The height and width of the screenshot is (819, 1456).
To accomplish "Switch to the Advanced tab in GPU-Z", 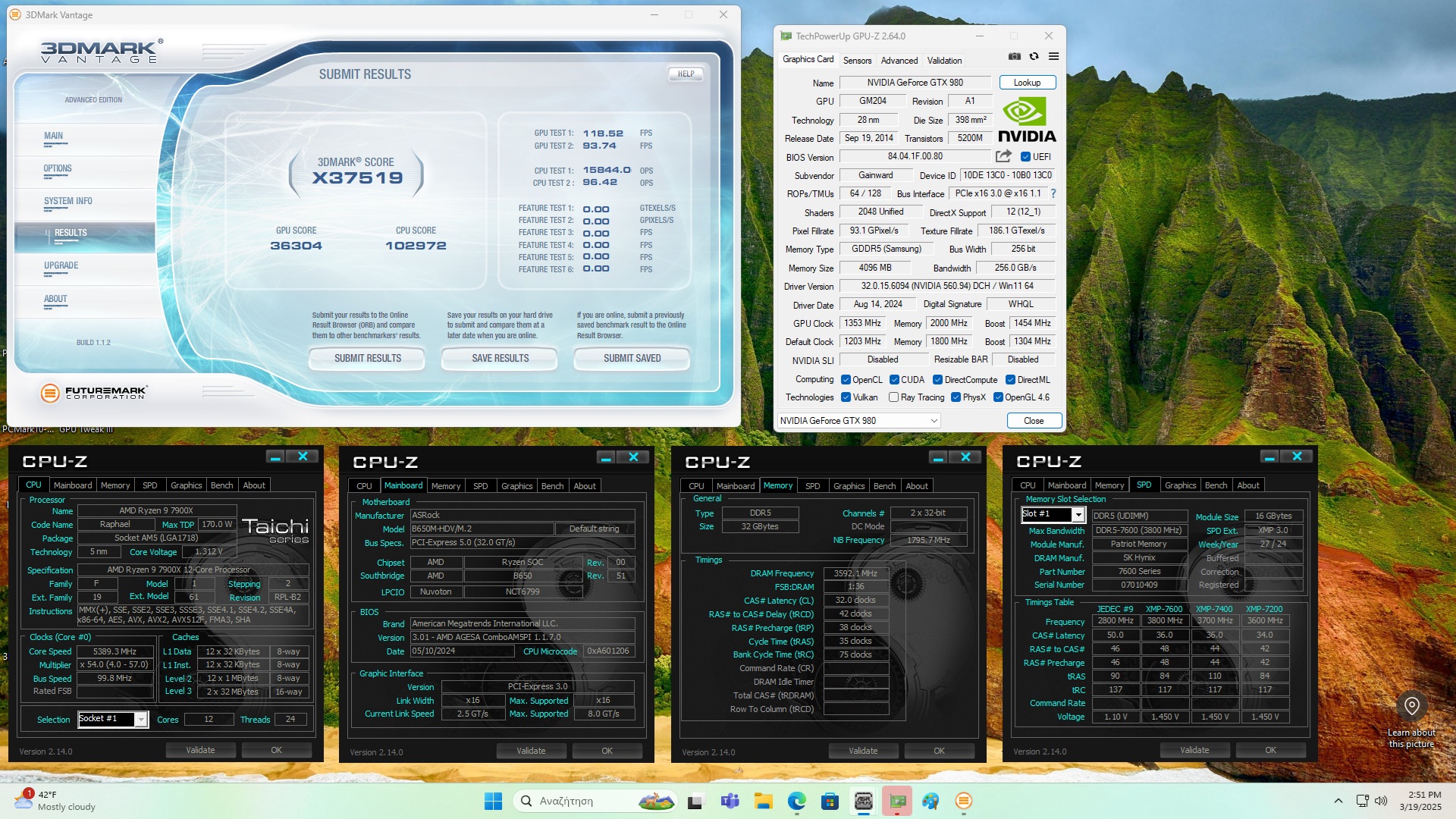I will point(899,61).
